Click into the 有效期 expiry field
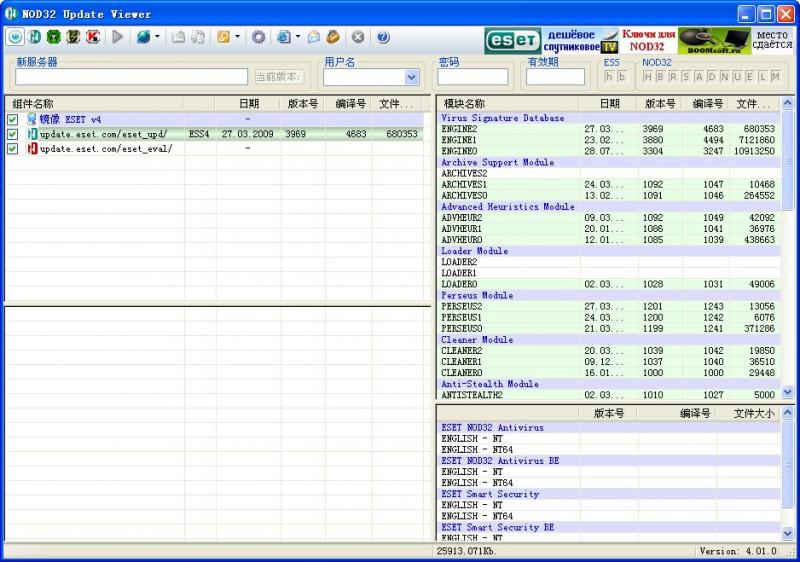This screenshot has height=562, width=800. click(x=555, y=77)
